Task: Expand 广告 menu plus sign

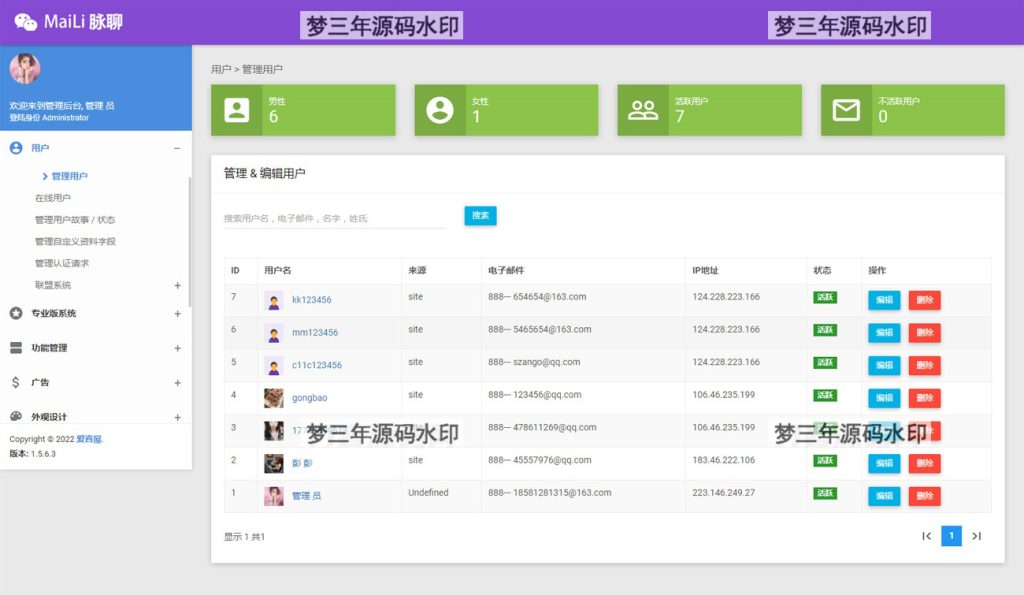Action: click(177, 383)
